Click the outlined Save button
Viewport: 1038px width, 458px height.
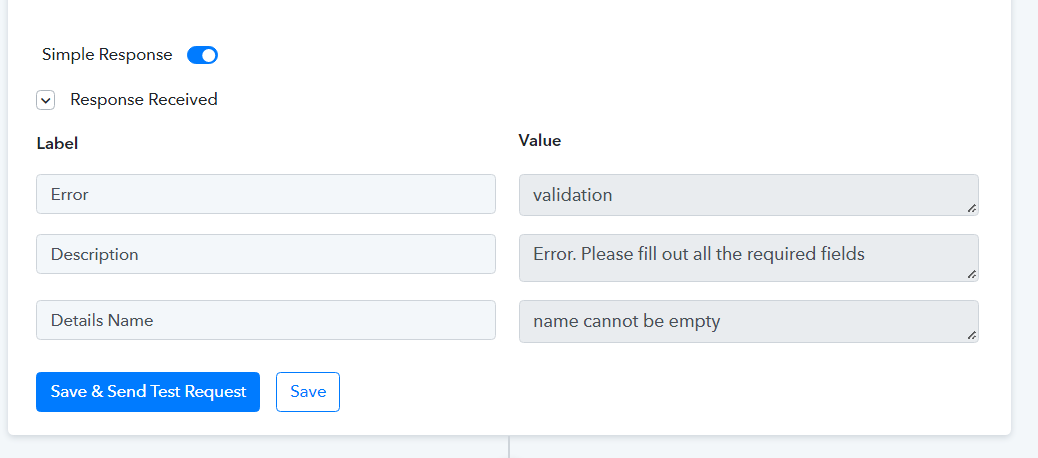[308, 392]
